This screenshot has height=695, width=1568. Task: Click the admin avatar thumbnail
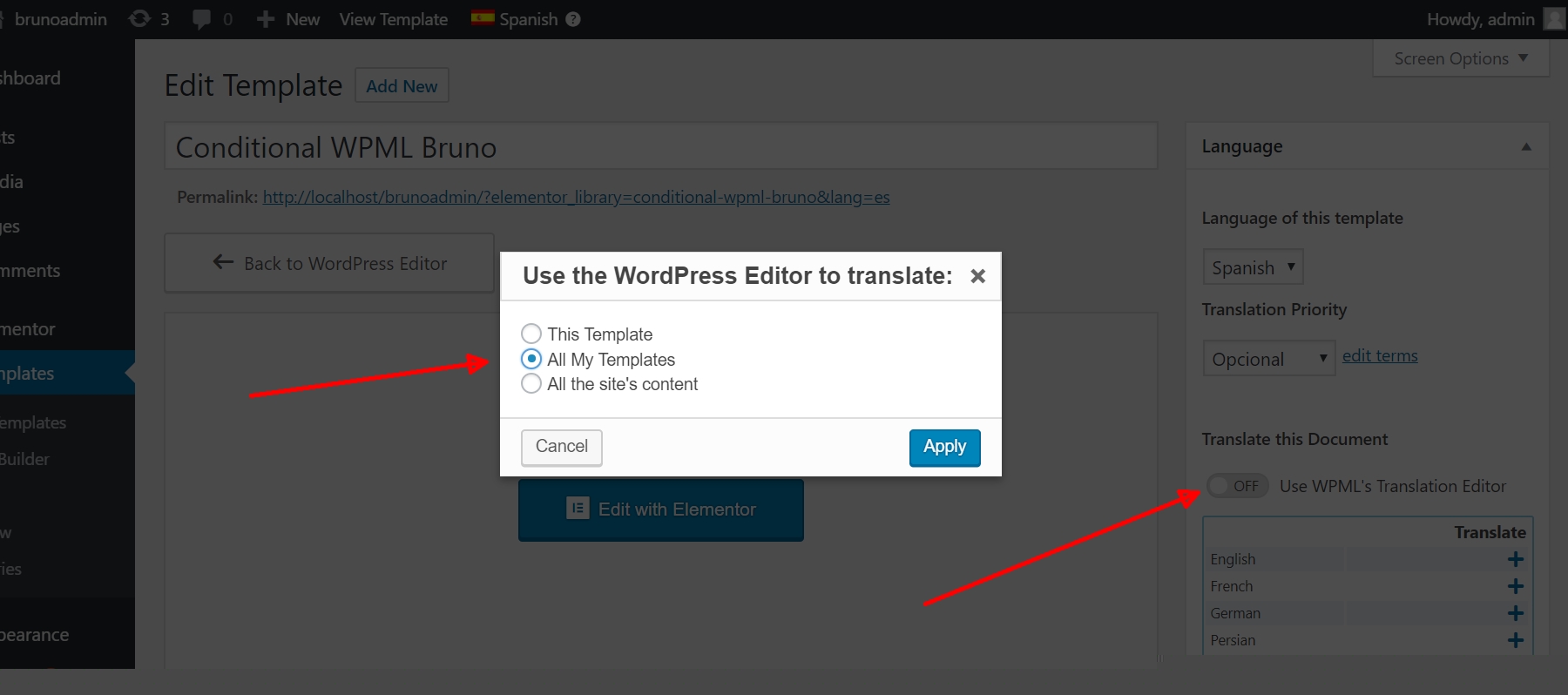click(1555, 18)
